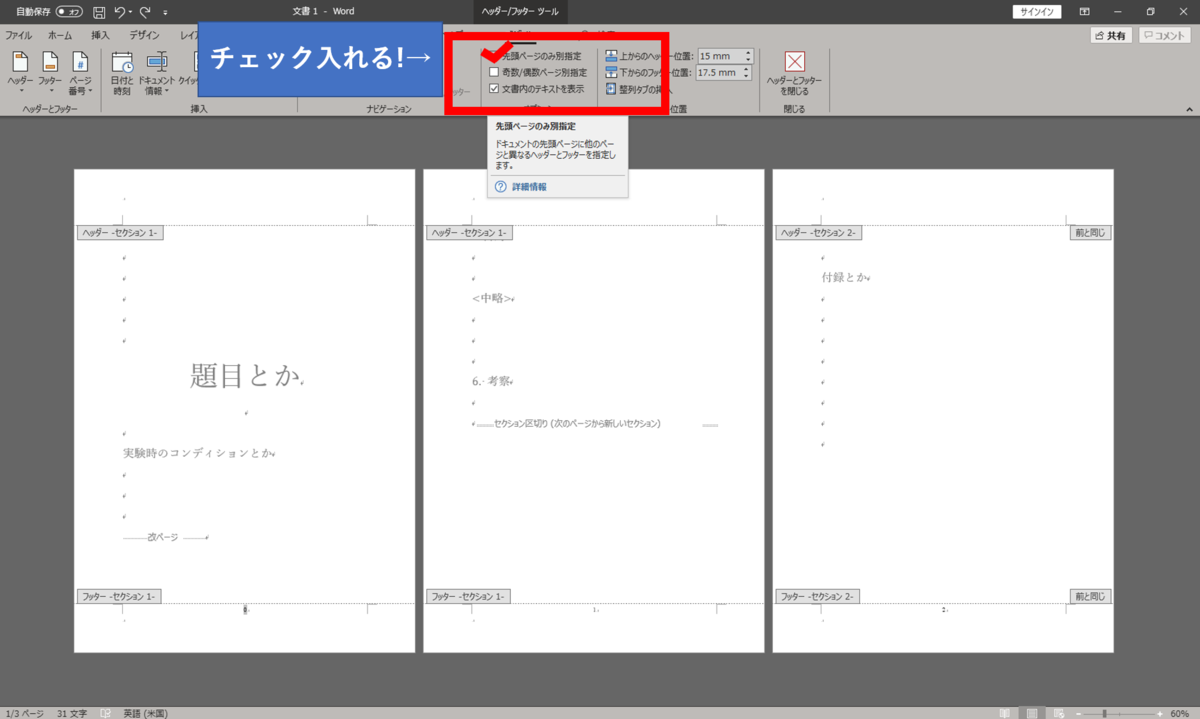Switch to Home (ホーム) tab
Image resolution: width=1200 pixels, height=719 pixels.
coord(60,35)
